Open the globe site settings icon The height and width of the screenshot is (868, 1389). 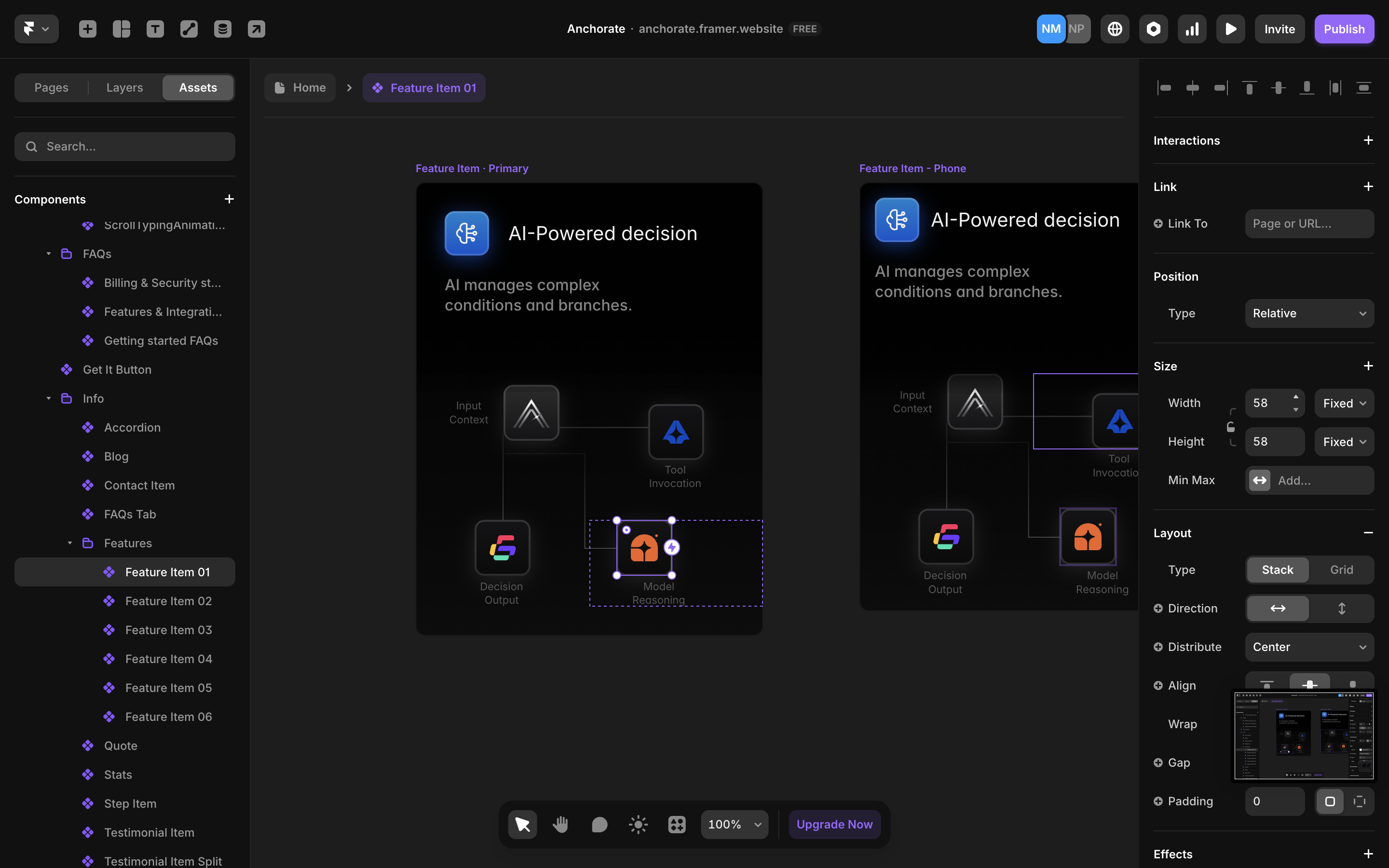(x=1115, y=29)
